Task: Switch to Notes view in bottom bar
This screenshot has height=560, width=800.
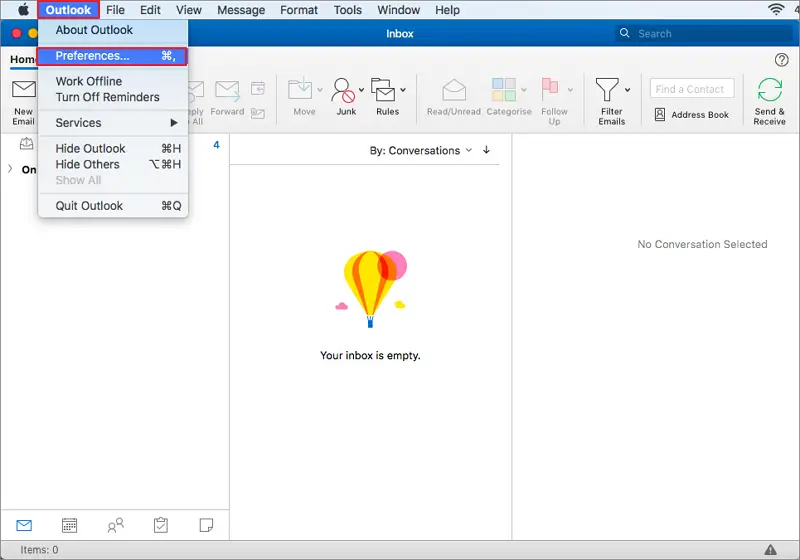Action: pos(206,525)
